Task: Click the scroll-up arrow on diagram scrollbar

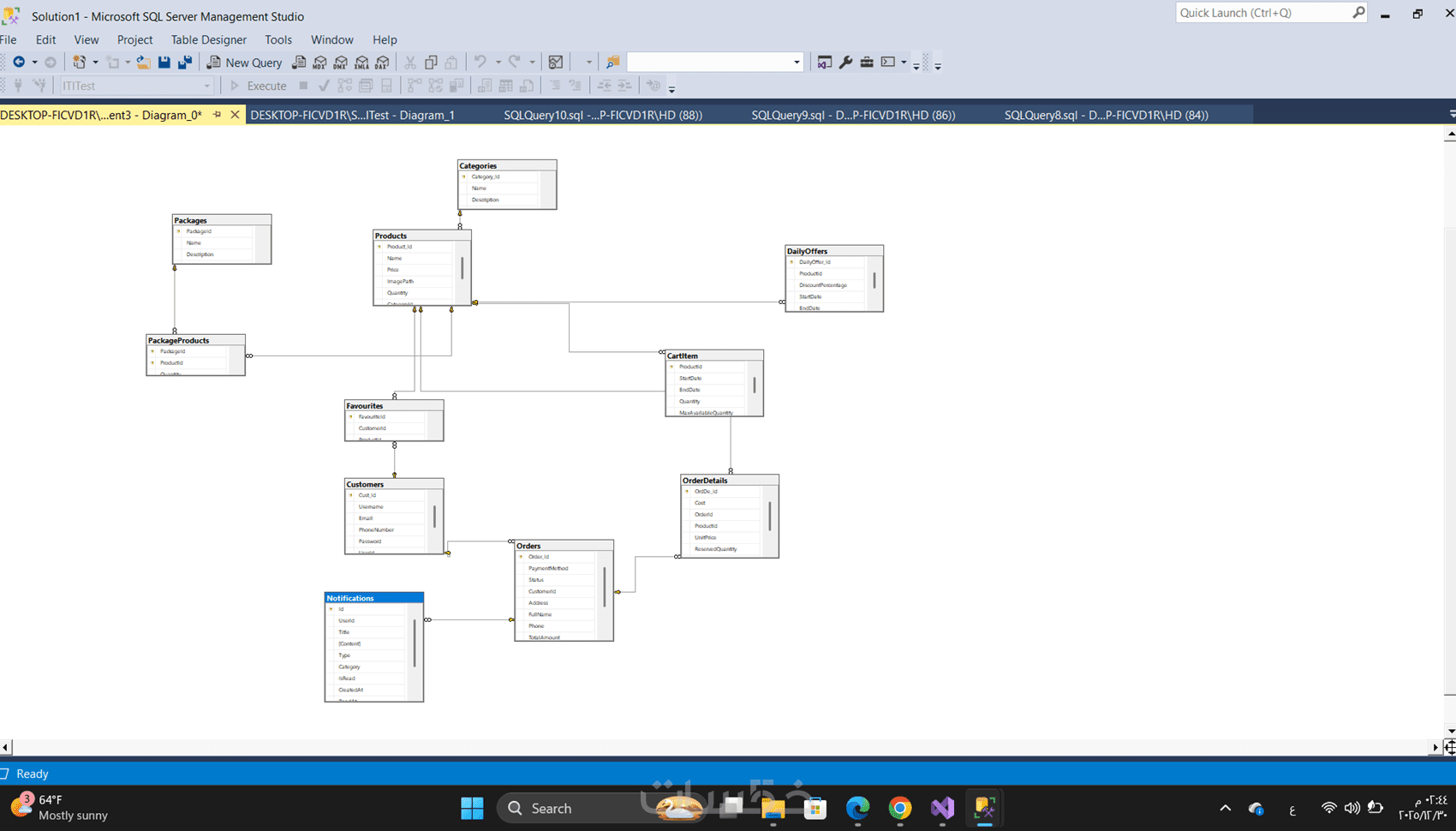Action: [x=1450, y=135]
